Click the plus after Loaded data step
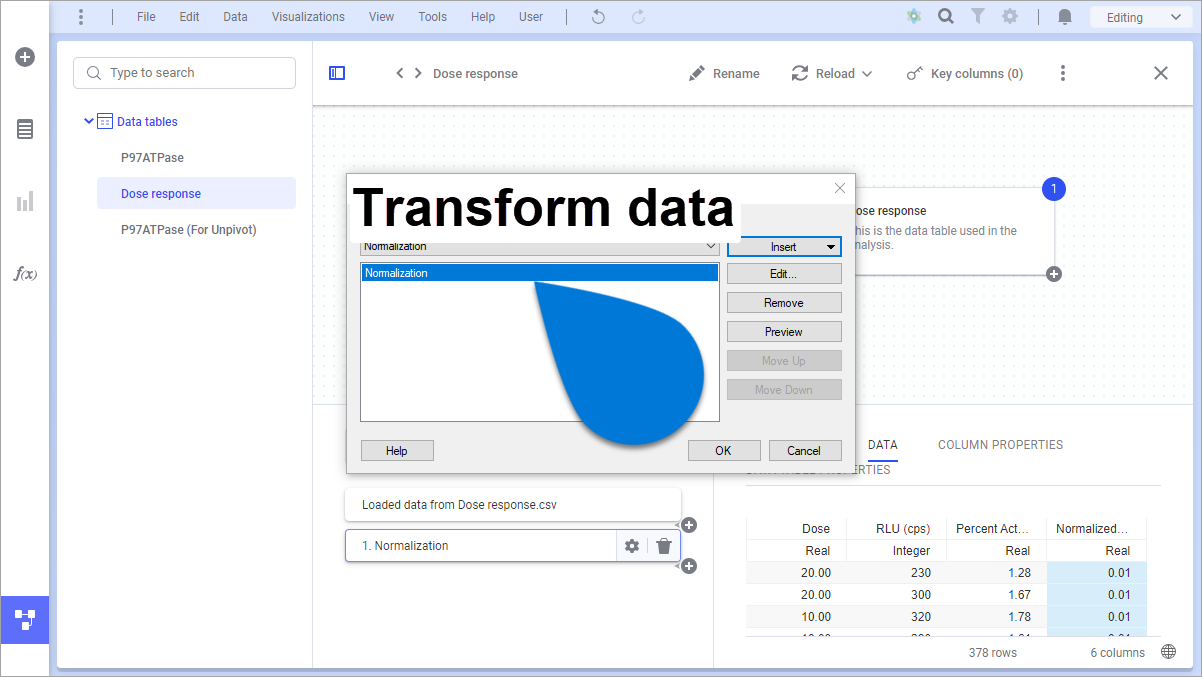 tap(689, 525)
